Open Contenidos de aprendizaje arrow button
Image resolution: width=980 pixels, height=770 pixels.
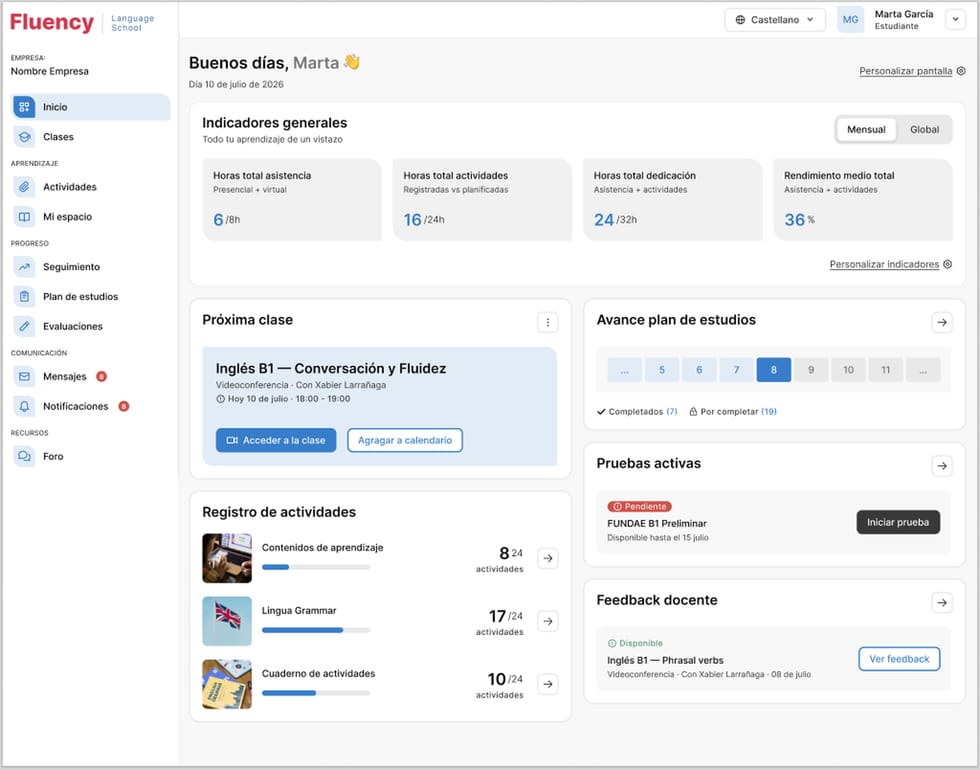click(x=548, y=558)
